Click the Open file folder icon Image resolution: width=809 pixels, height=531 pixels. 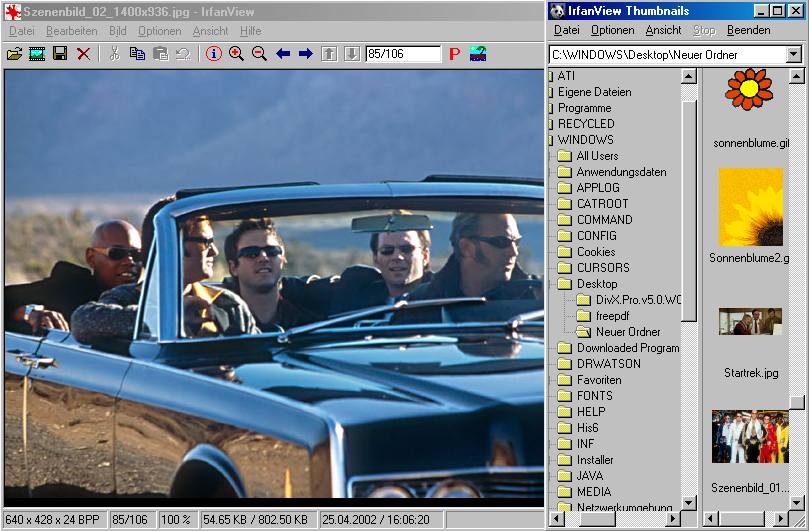(14, 54)
